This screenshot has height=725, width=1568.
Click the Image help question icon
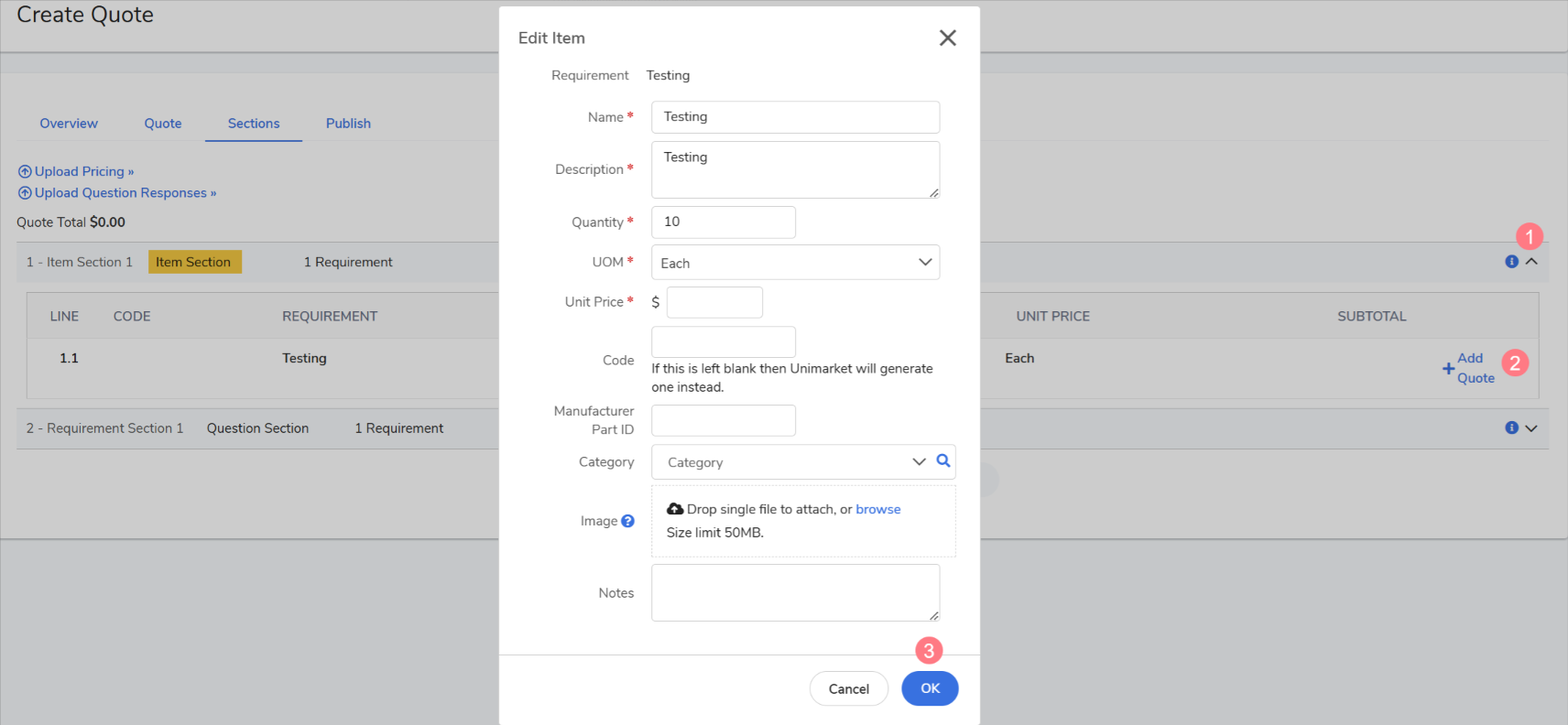click(x=627, y=521)
